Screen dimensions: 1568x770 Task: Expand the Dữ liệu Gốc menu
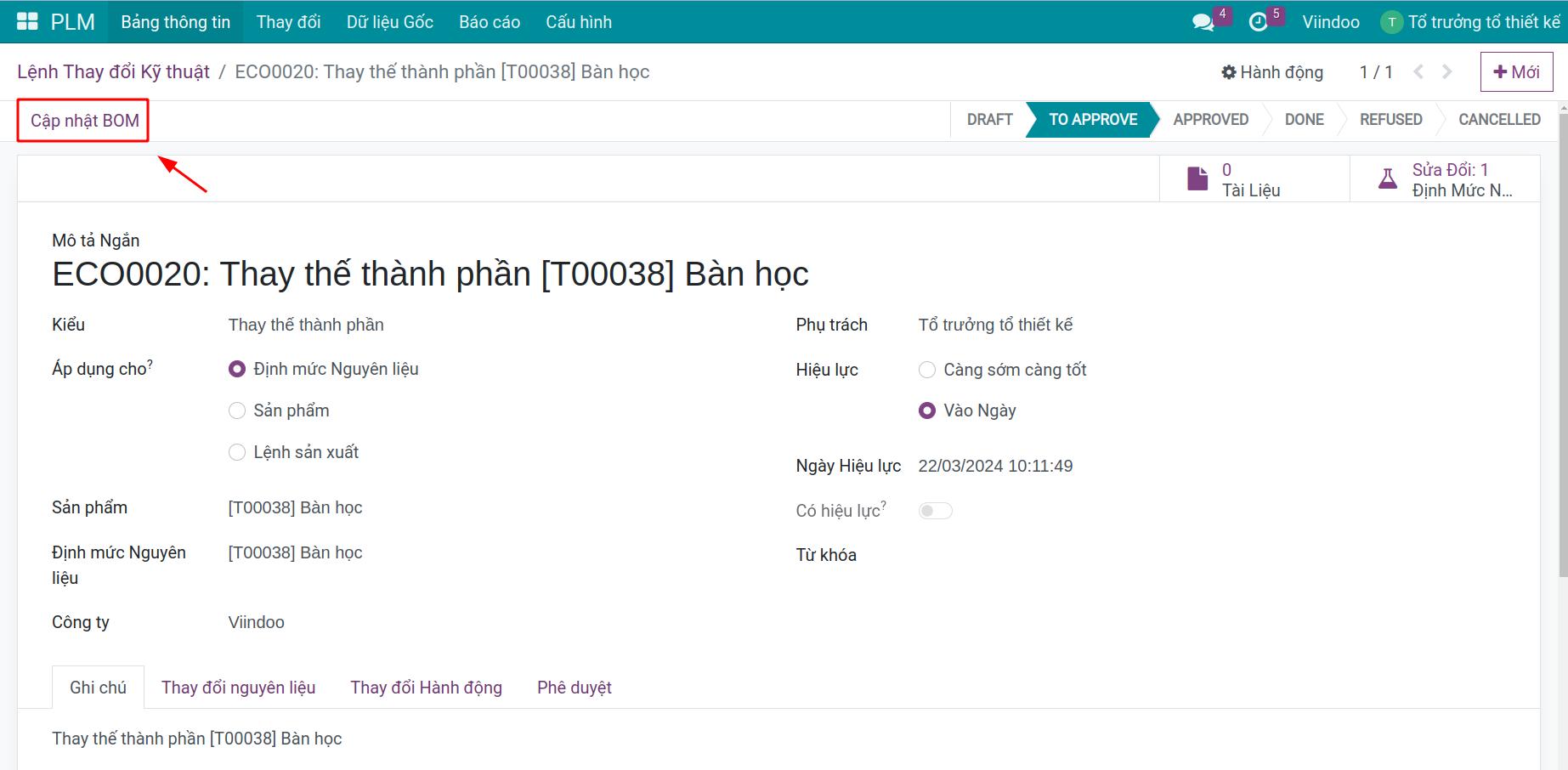390,22
